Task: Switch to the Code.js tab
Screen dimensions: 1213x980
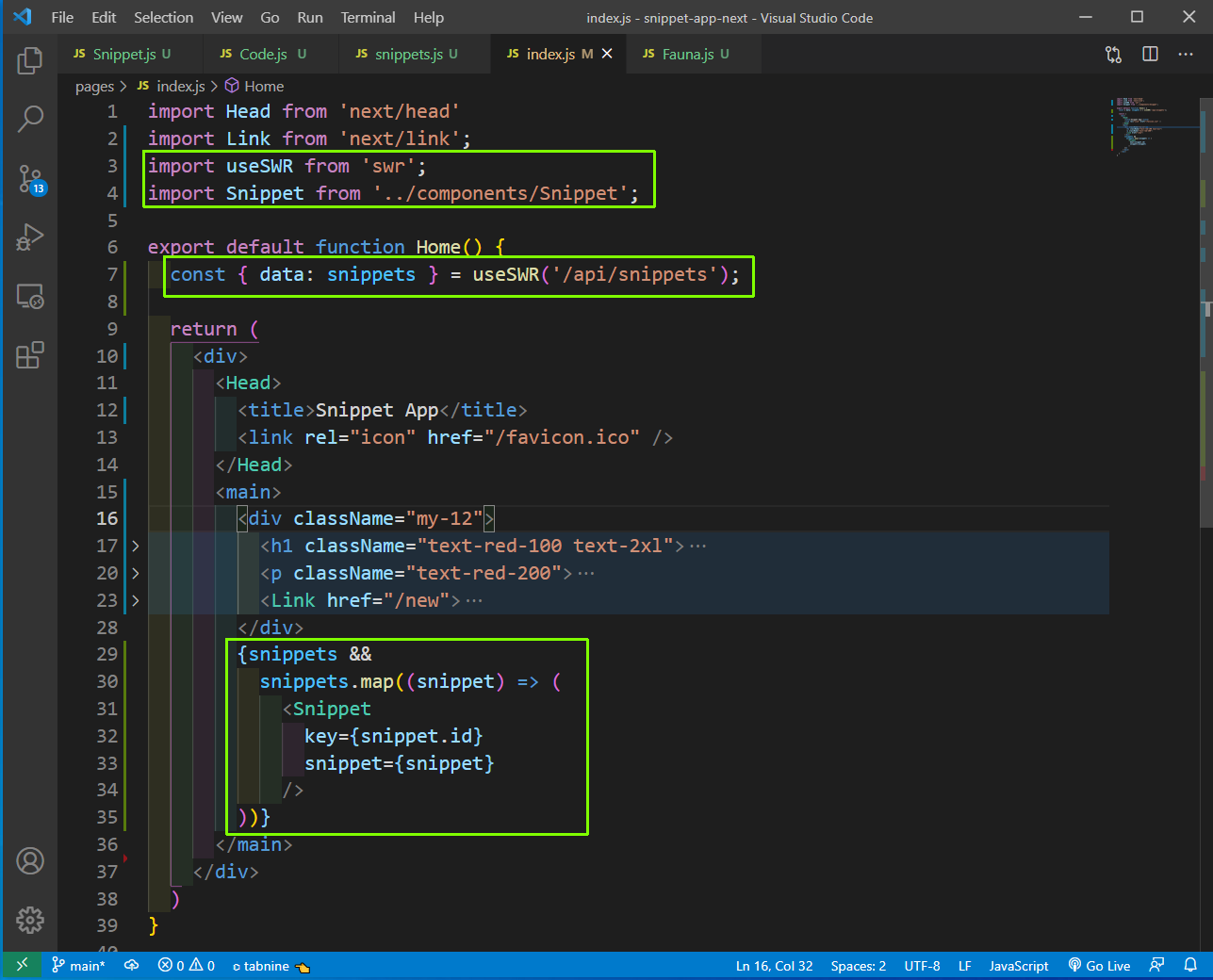Action: click(x=270, y=54)
